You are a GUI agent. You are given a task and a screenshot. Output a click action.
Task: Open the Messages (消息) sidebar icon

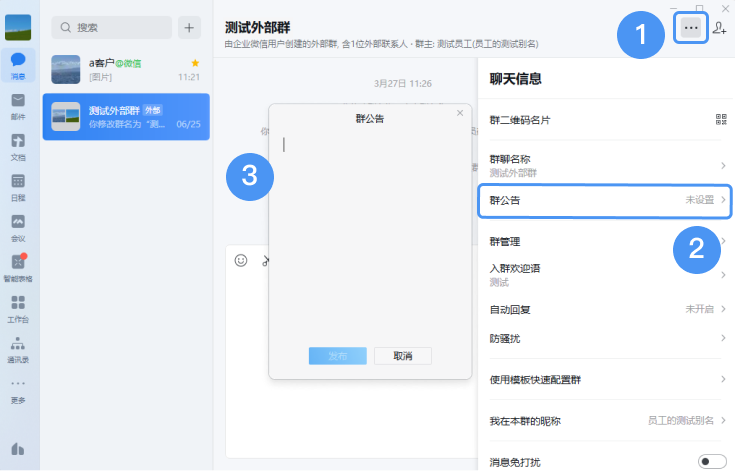point(18,65)
